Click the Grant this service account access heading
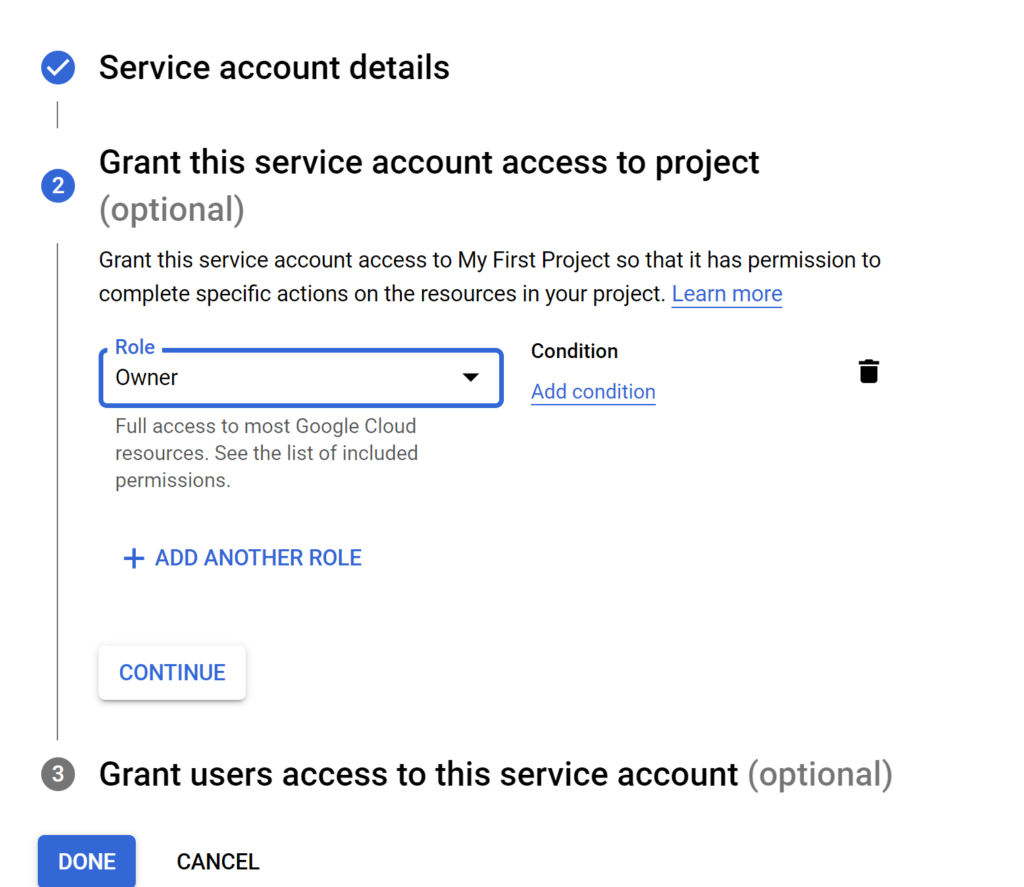 [x=429, y=185]
